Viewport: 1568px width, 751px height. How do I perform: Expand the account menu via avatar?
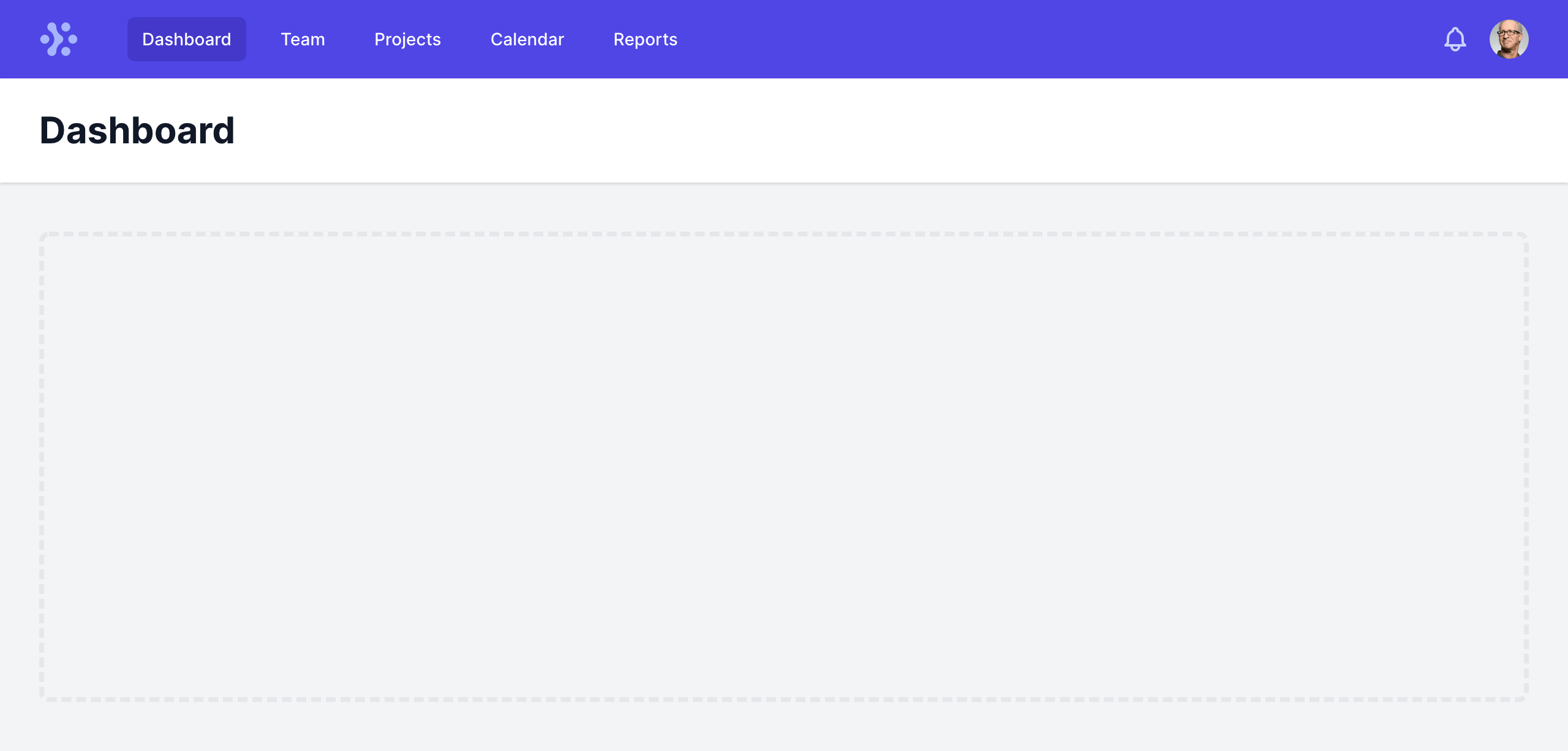pyautogui.click(x=1509, y=39)
